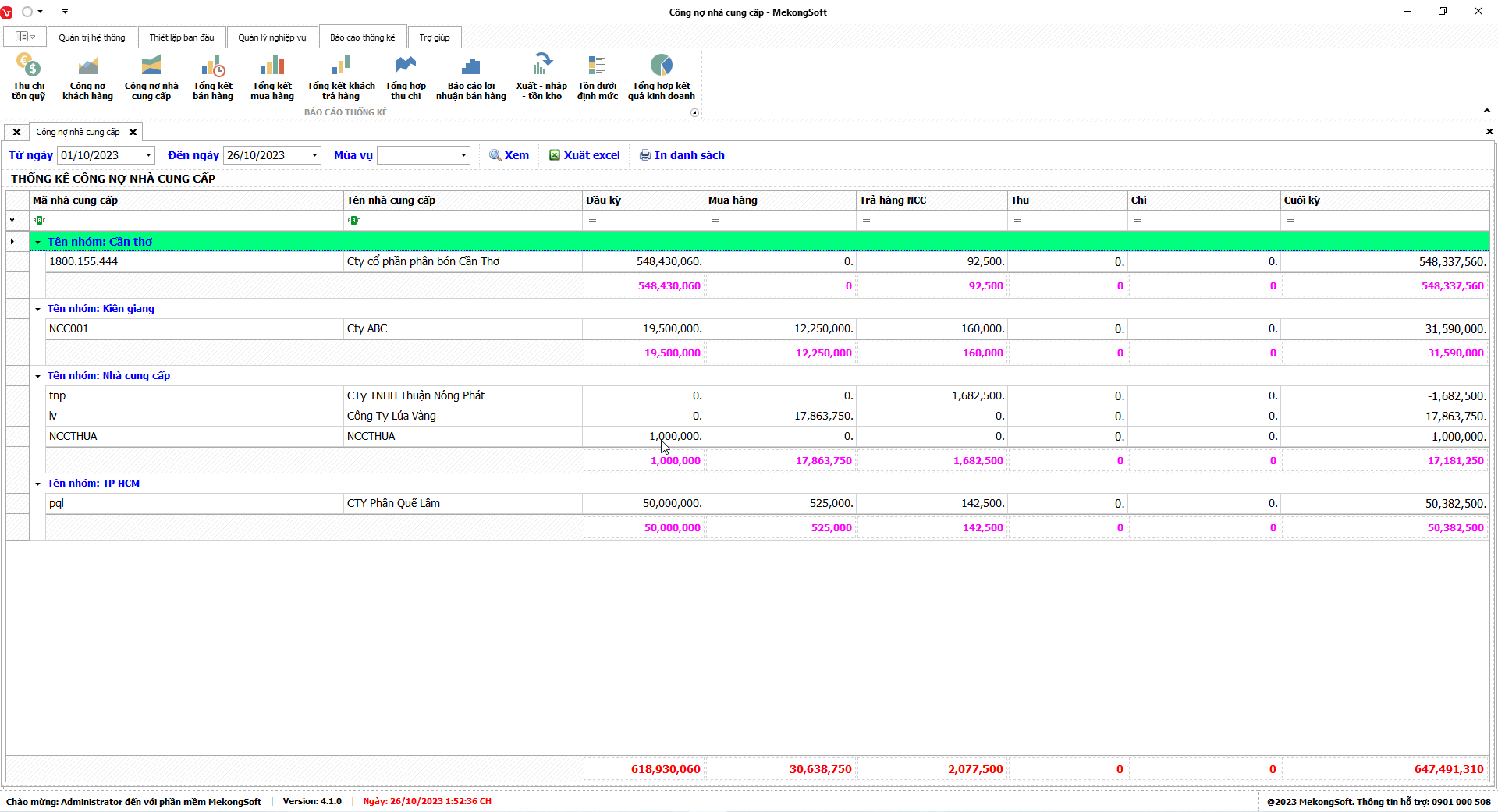Export the list with Xuất excel
The height and width of the screenshot is (812, 1498).
584,155
